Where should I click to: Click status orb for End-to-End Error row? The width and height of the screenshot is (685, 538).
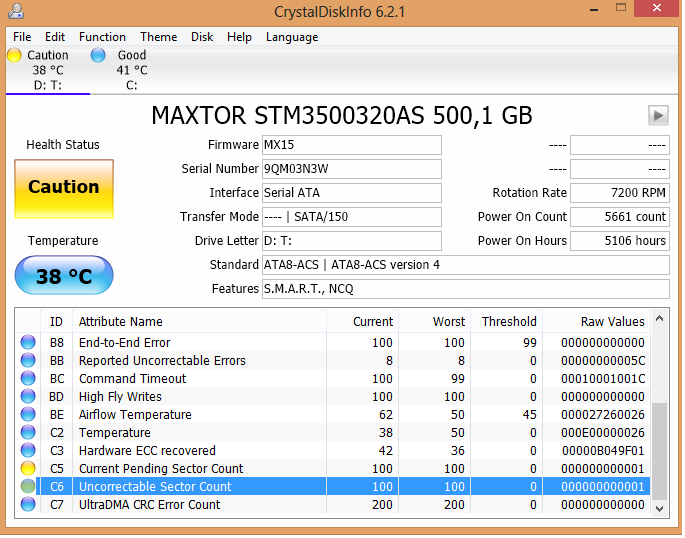pyautogui.click(x=28, y=342)
